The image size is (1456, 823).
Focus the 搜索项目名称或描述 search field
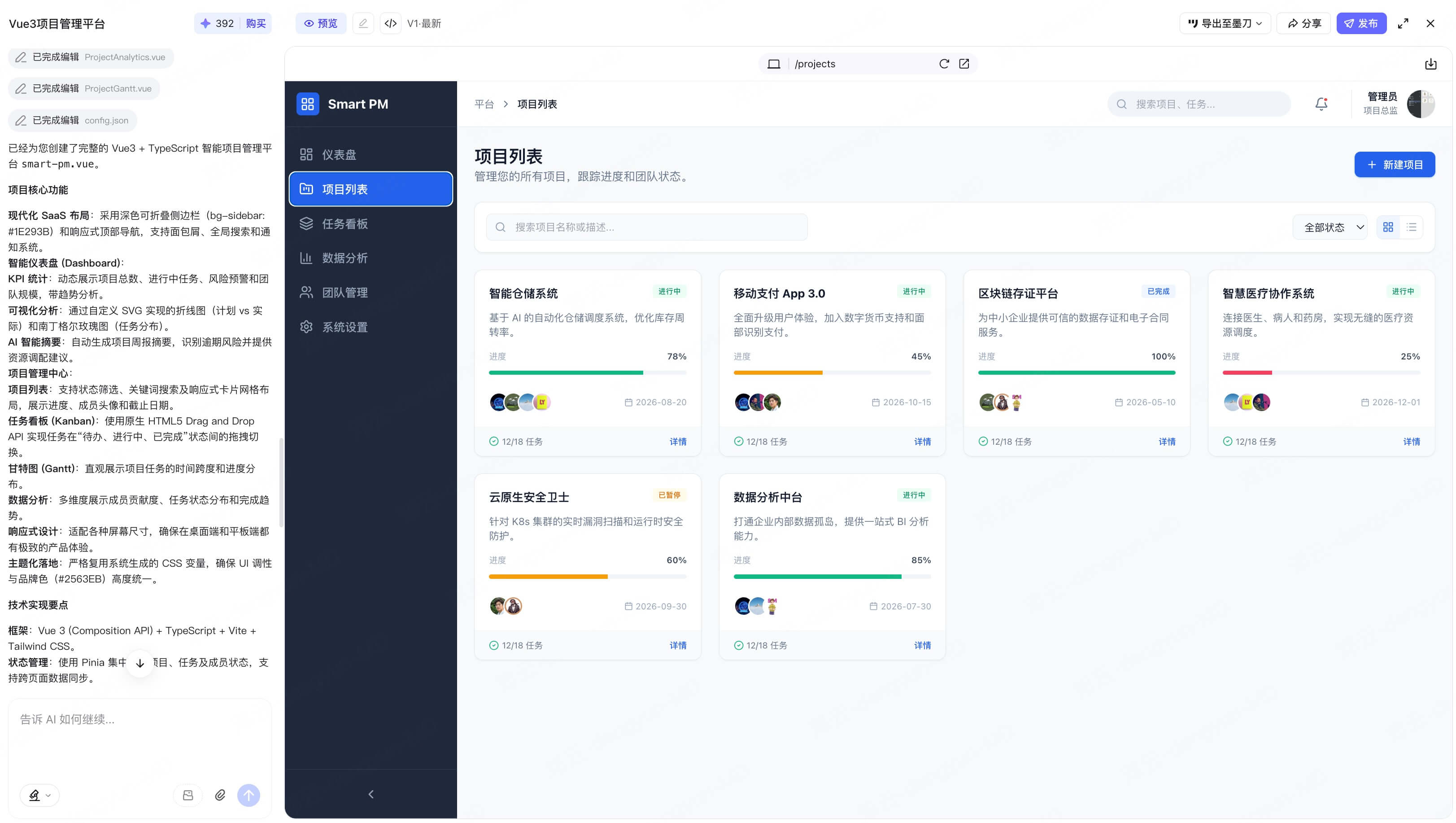click(x=647, y=227)
